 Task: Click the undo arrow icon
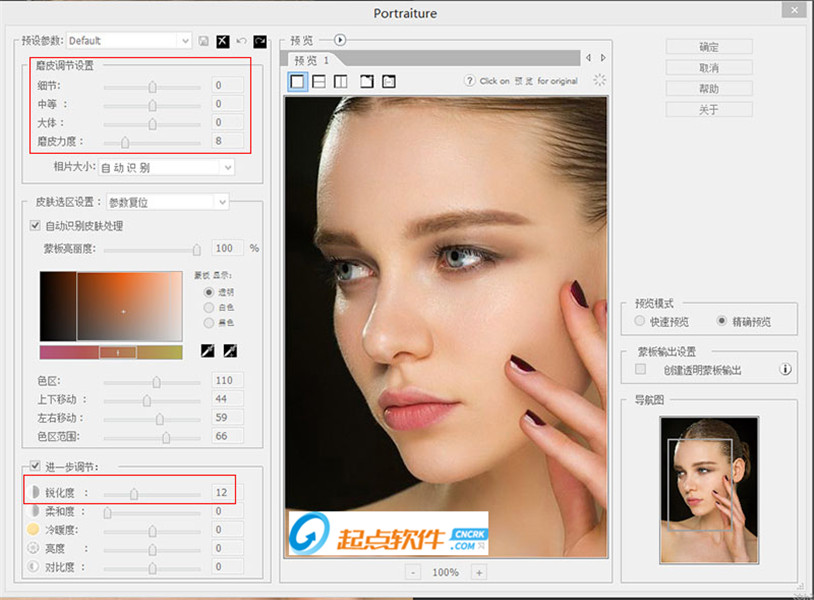coord(241,41)
